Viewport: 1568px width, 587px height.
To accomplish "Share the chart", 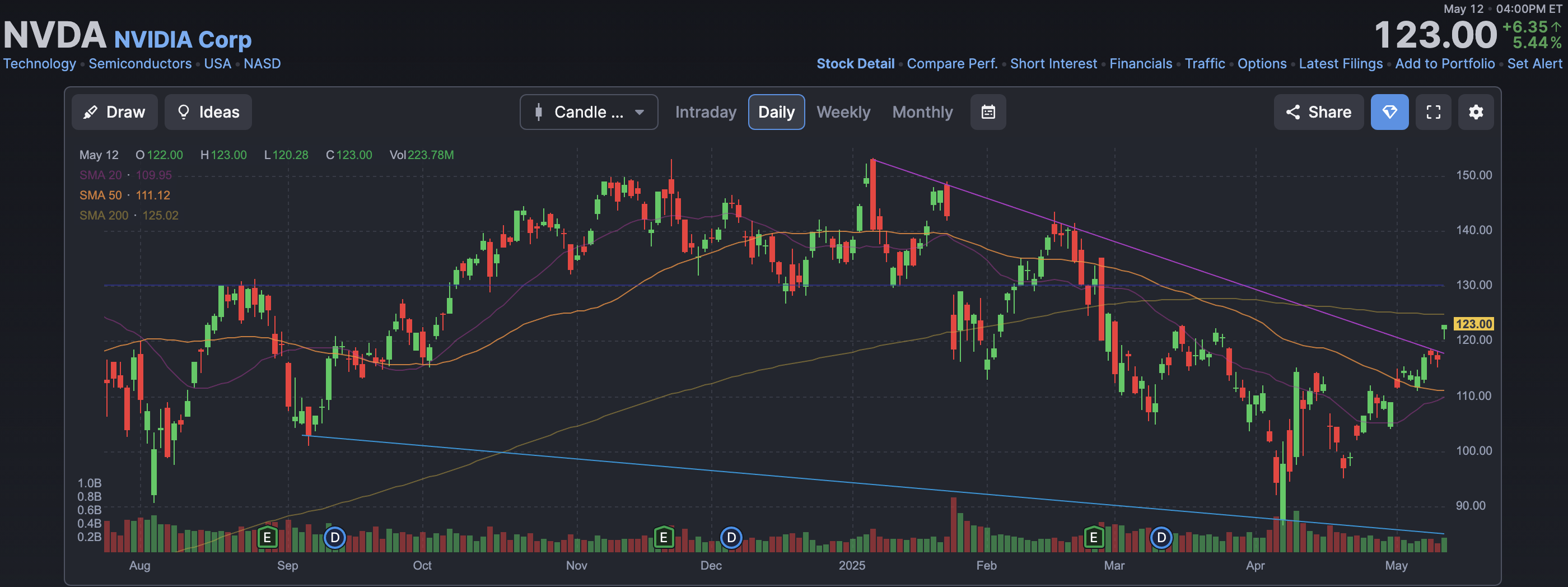I will [1318, 112].
